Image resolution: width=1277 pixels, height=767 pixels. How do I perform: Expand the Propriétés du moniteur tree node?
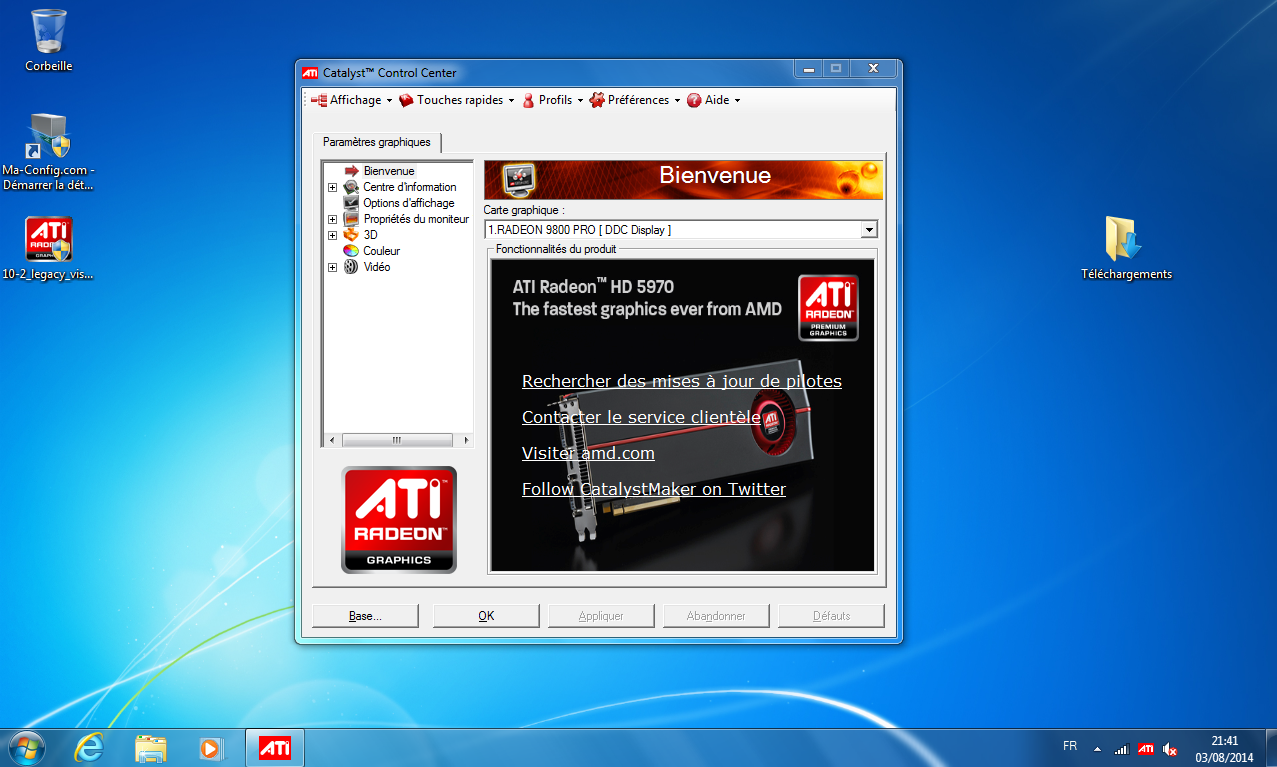click(332, 219)
